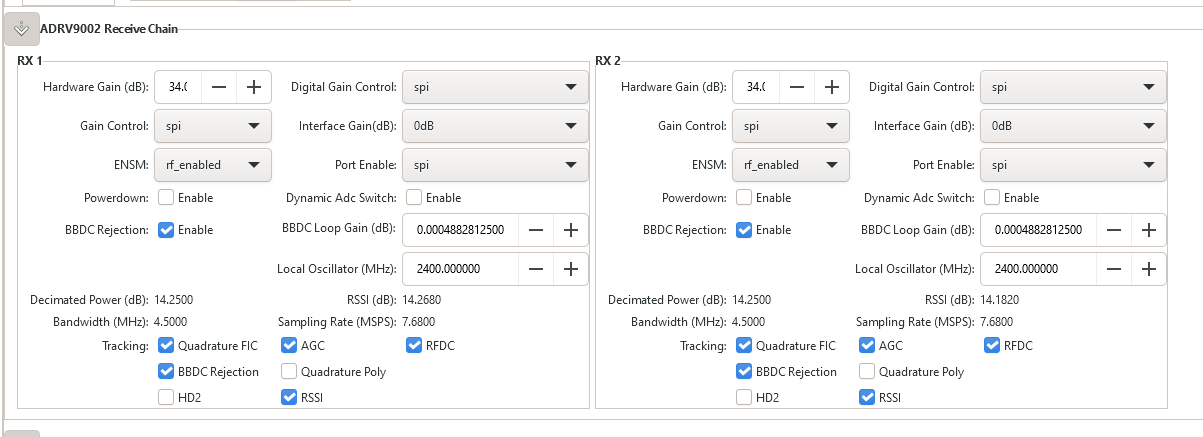Screen dimensions: 1203x437
Task: Toggle RX 2 AGC tracking
Action: 867,346
